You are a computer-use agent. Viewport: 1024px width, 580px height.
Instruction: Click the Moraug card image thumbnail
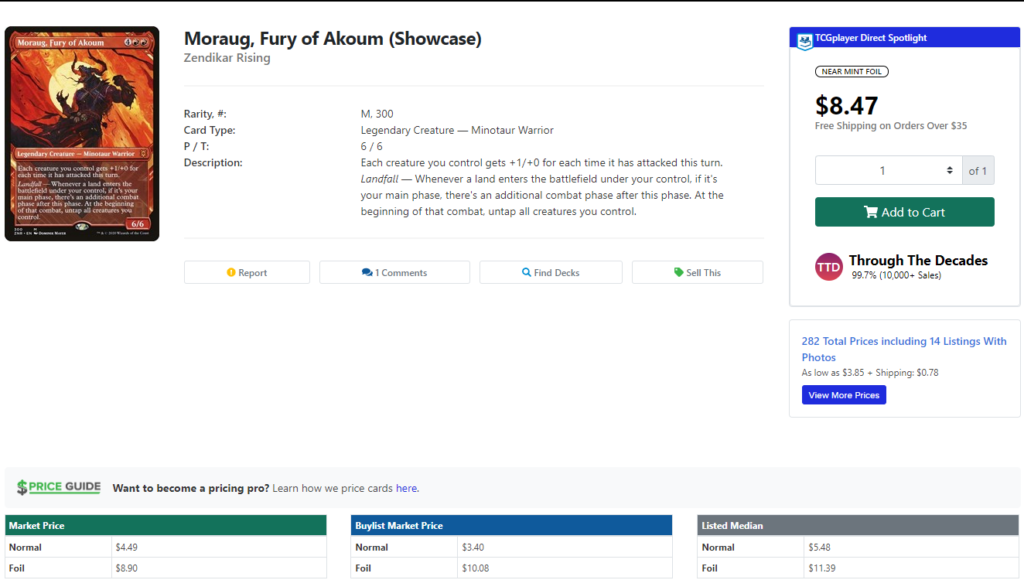82,134
